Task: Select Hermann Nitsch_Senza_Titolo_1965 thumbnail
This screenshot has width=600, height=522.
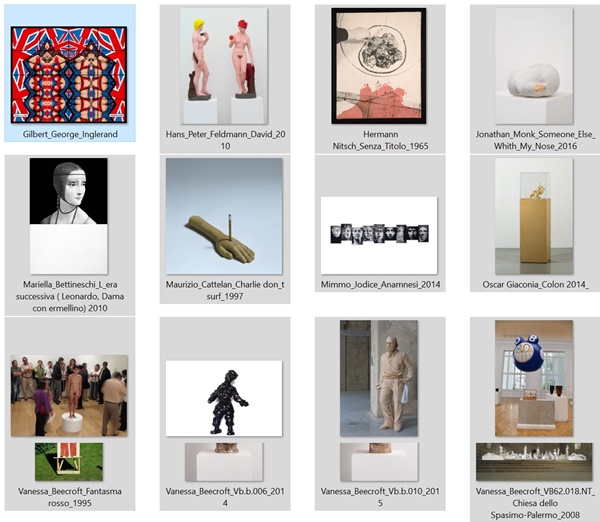Action: point(379,66)
